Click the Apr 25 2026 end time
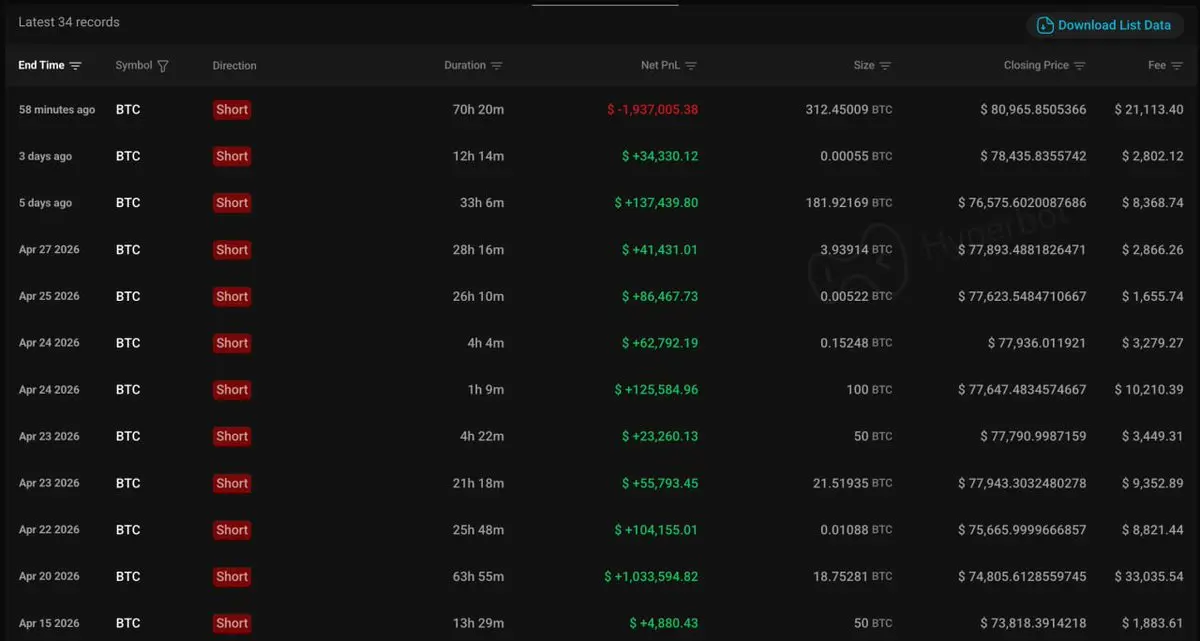Viewport: 1200px width, 641px height. click(x=49, y=296)
